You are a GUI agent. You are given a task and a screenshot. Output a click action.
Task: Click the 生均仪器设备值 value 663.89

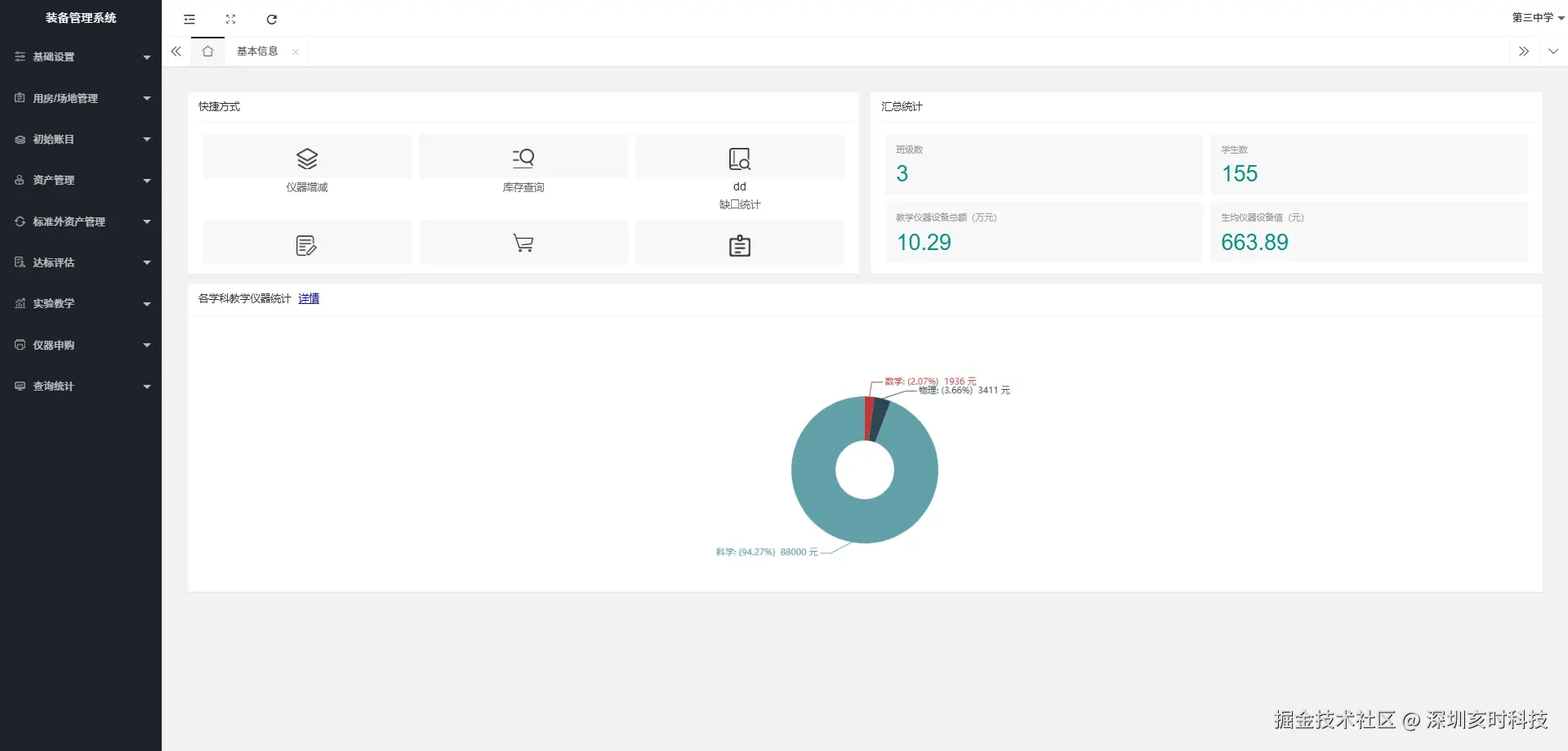point(1254,243)
